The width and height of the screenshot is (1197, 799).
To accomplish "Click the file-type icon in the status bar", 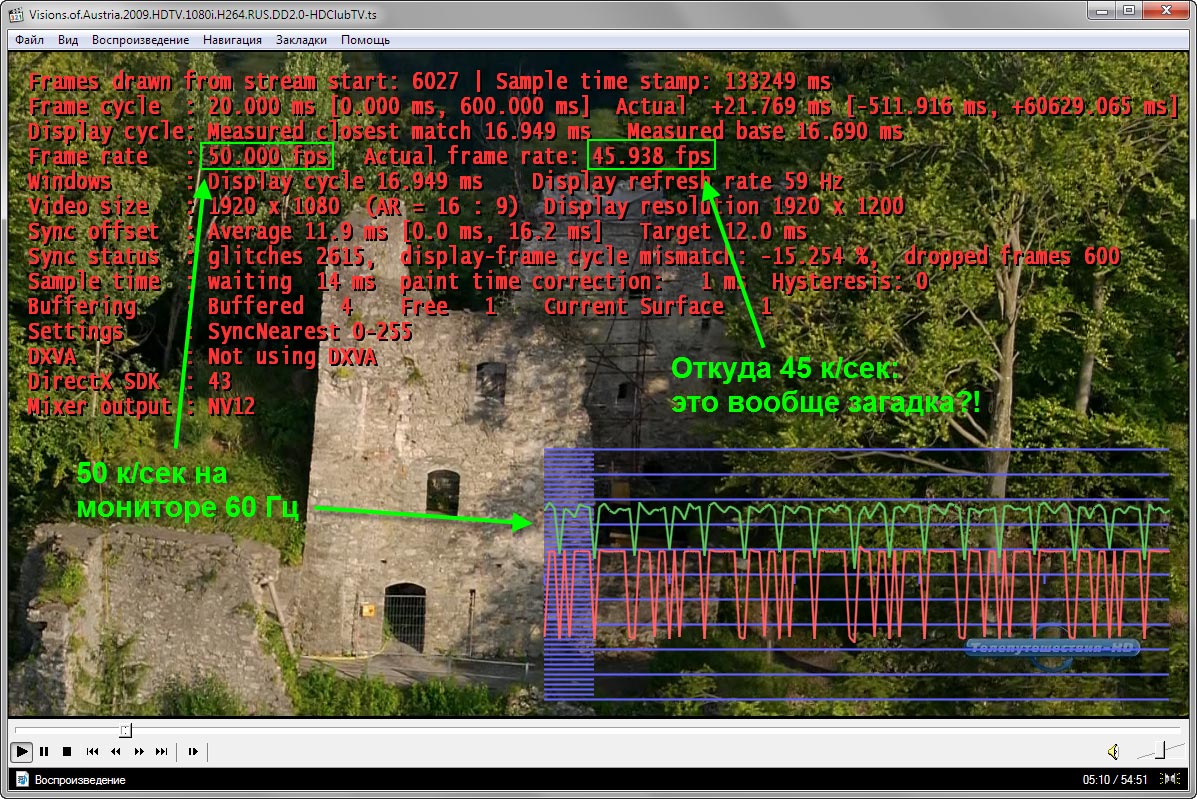I will tap(21, 780).
